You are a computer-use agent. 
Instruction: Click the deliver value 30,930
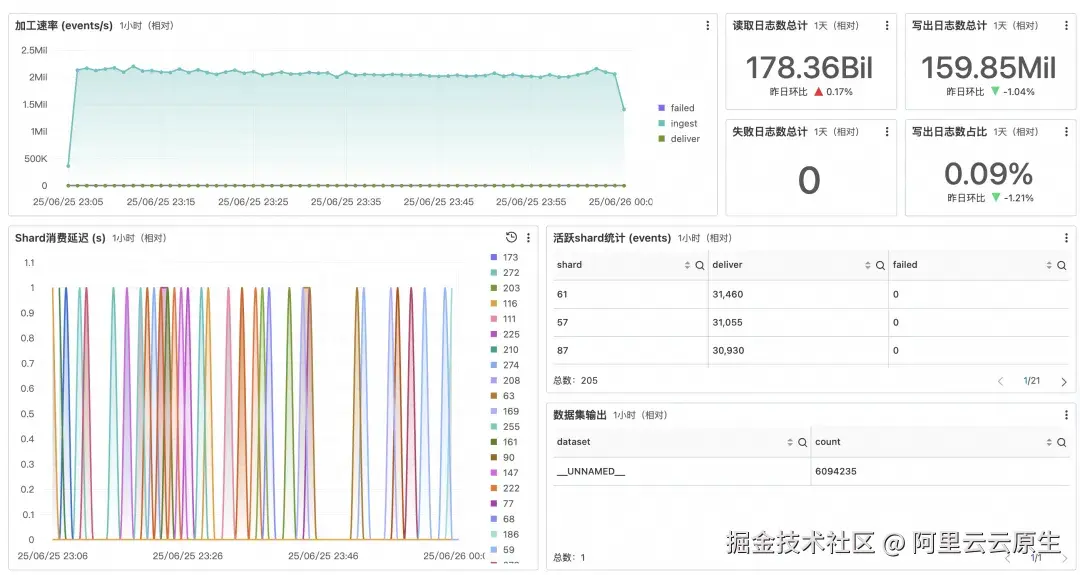728,351
